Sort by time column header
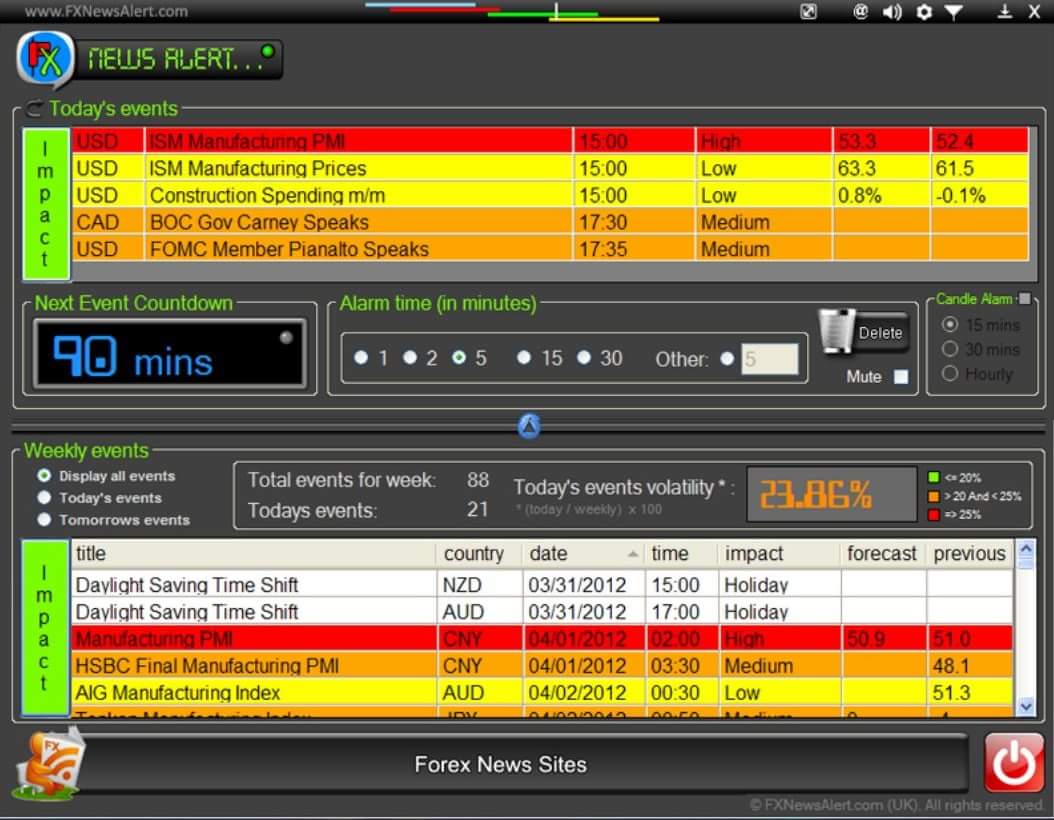 (x=681, y=554)
